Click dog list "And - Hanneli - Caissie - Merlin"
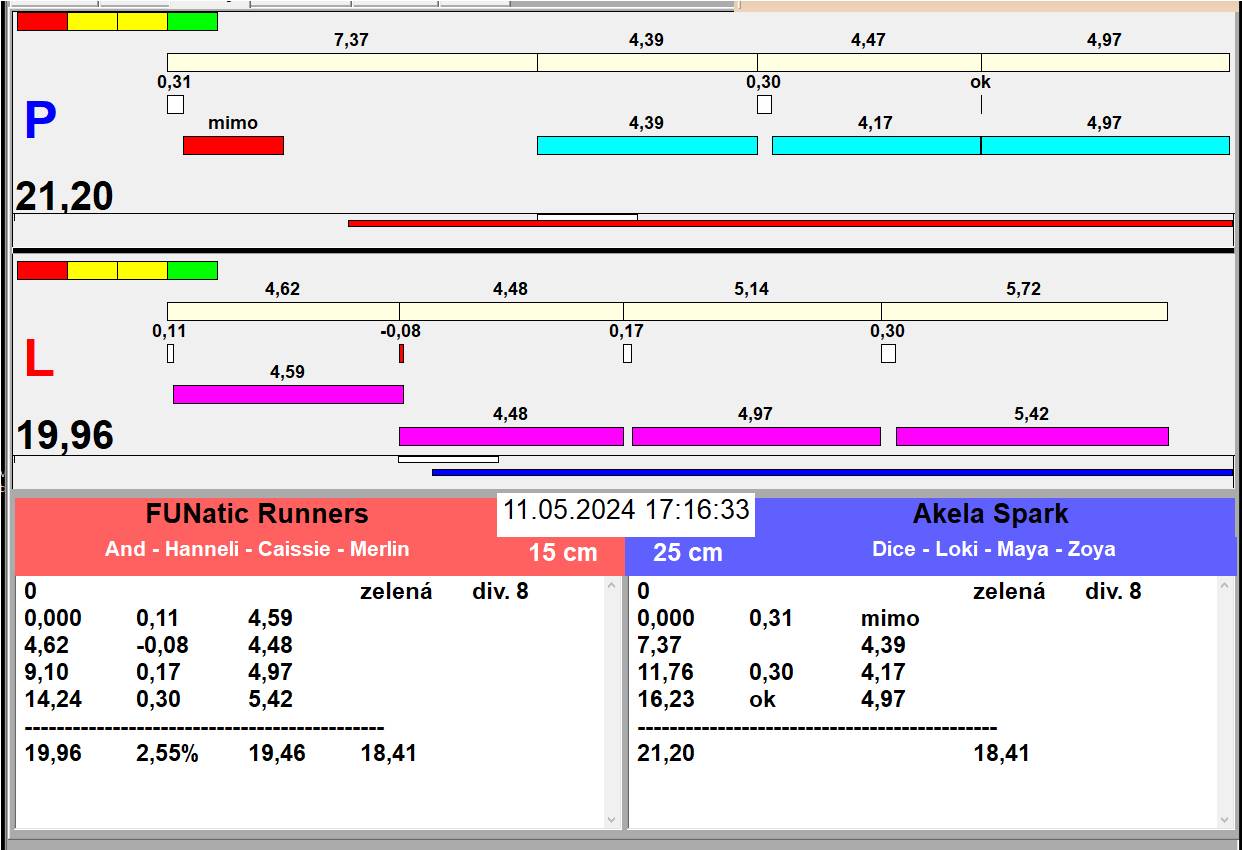Screen dimensions: 1242x850 click(257, 549)
